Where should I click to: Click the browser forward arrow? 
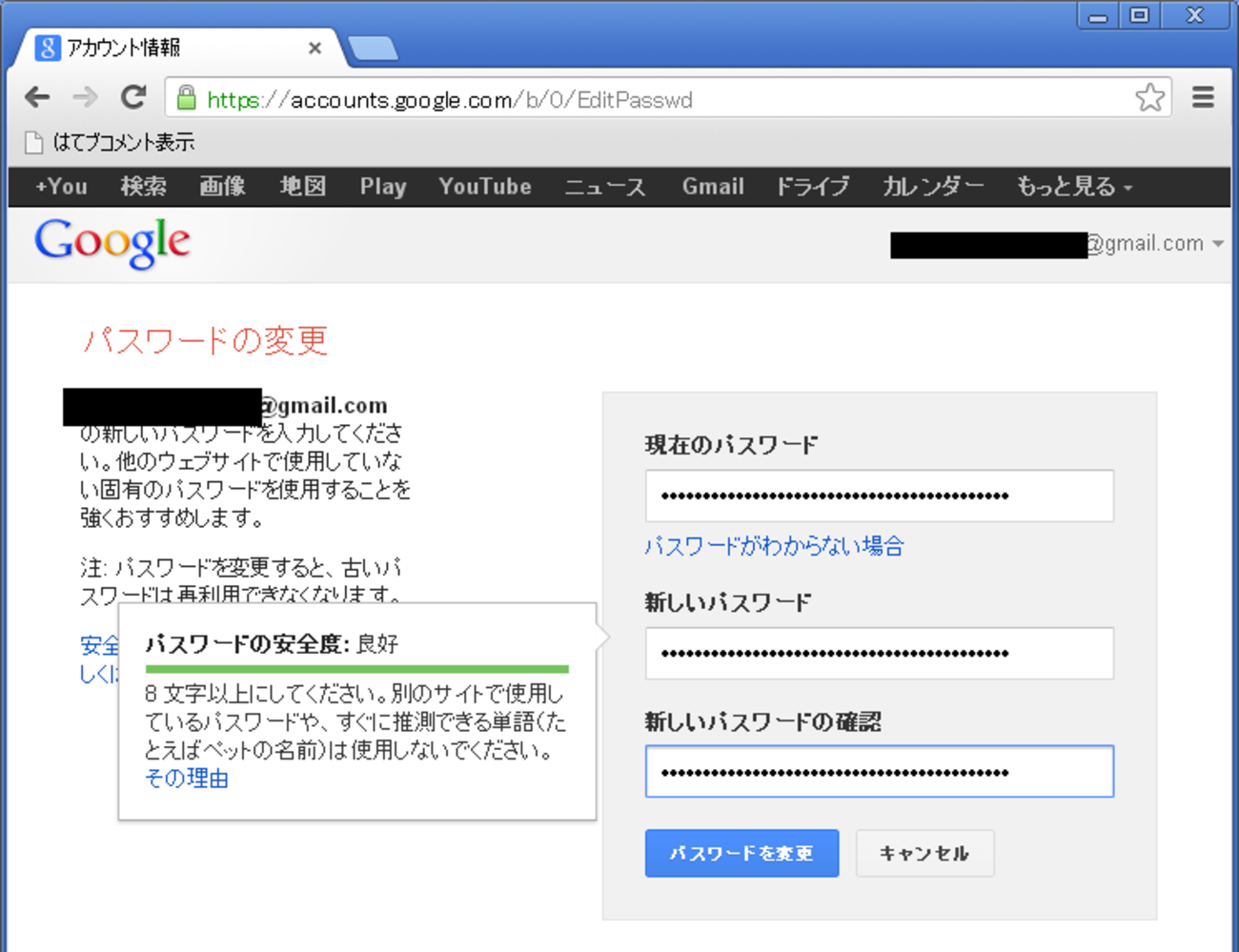pos(86,97)
